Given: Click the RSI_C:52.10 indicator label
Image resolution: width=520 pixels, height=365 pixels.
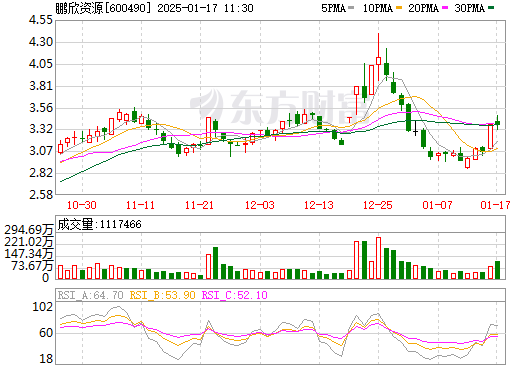Looking at the screenshot, I should [x=235, y=295].
